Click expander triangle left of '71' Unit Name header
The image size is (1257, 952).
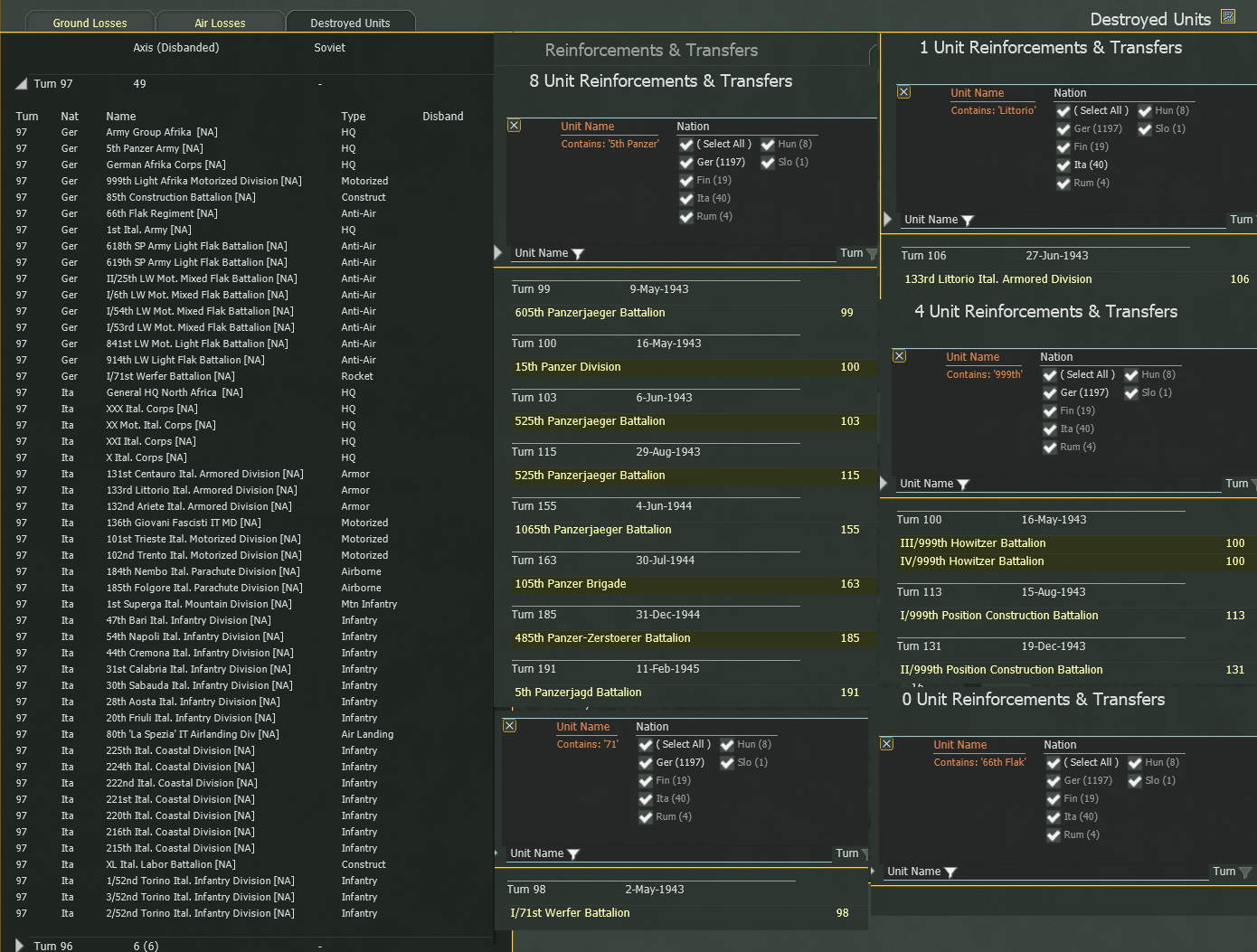point(496,853)
